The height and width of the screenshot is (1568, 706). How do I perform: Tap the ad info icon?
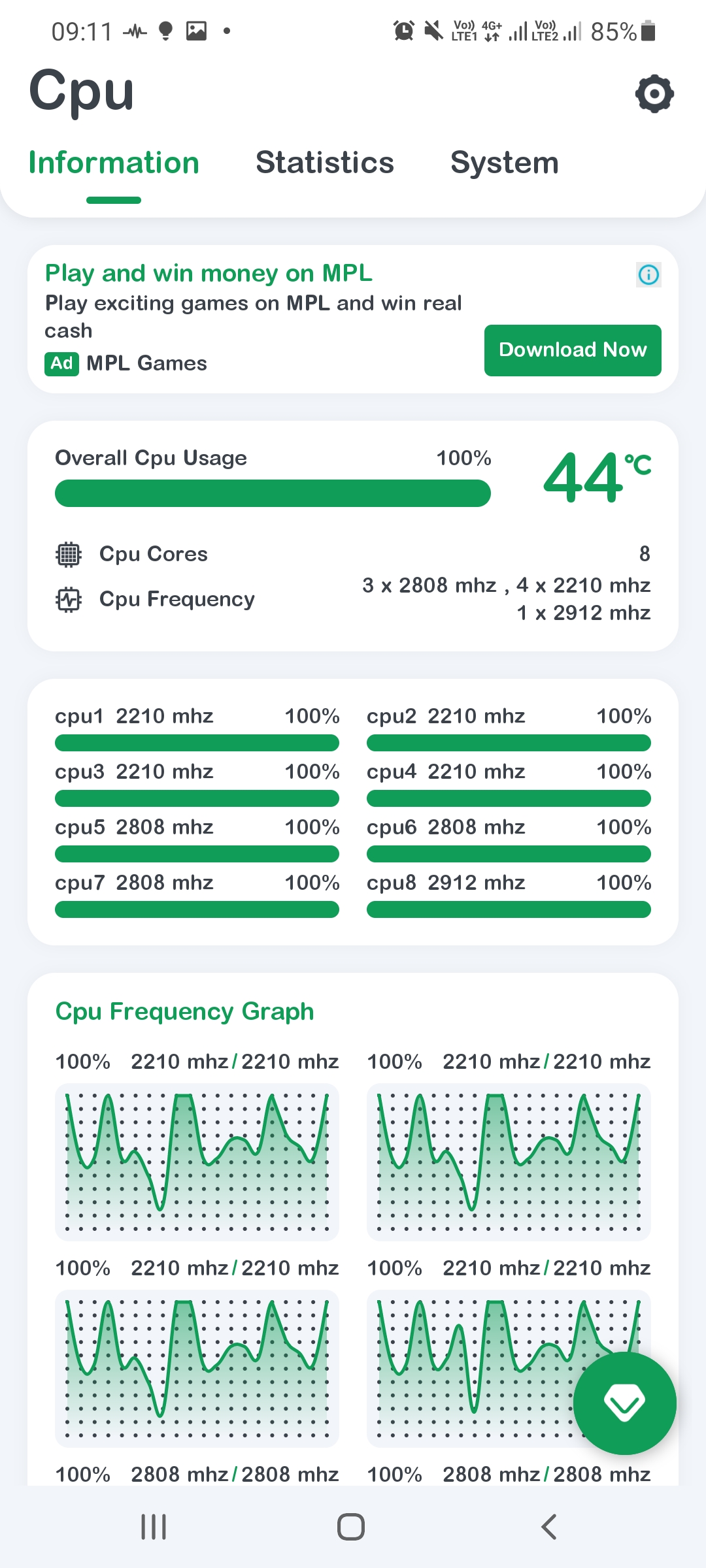point(648,274)
